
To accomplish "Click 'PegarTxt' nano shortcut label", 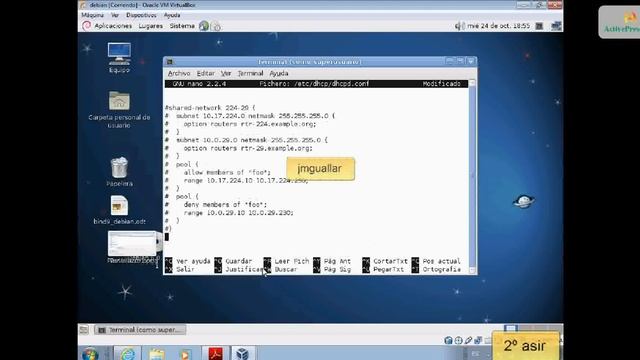I will 388,269.
